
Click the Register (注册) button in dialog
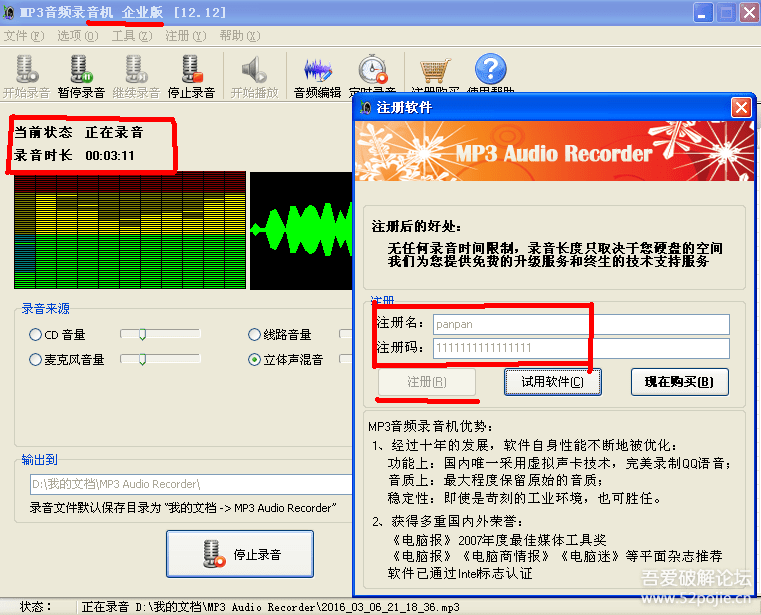[427, 382]
